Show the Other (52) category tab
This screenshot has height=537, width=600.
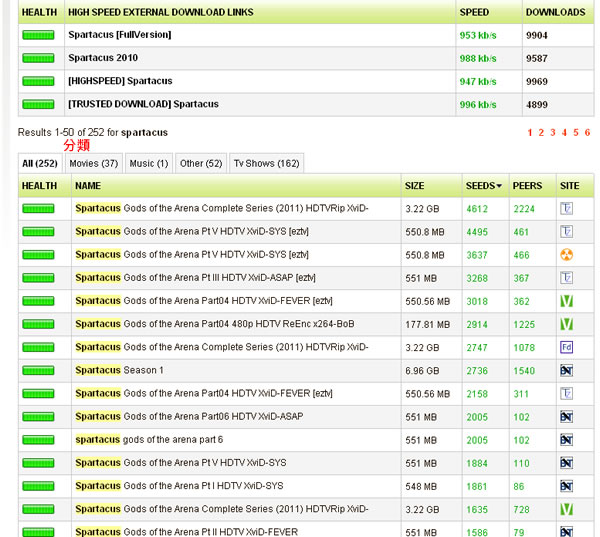click(201, 163)
